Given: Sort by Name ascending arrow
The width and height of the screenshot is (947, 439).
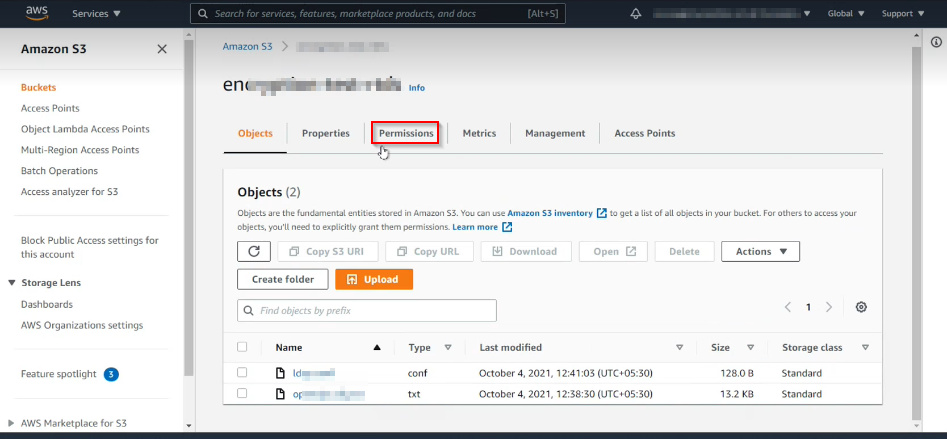Looking at the screenshot, I should pos(377,347).
